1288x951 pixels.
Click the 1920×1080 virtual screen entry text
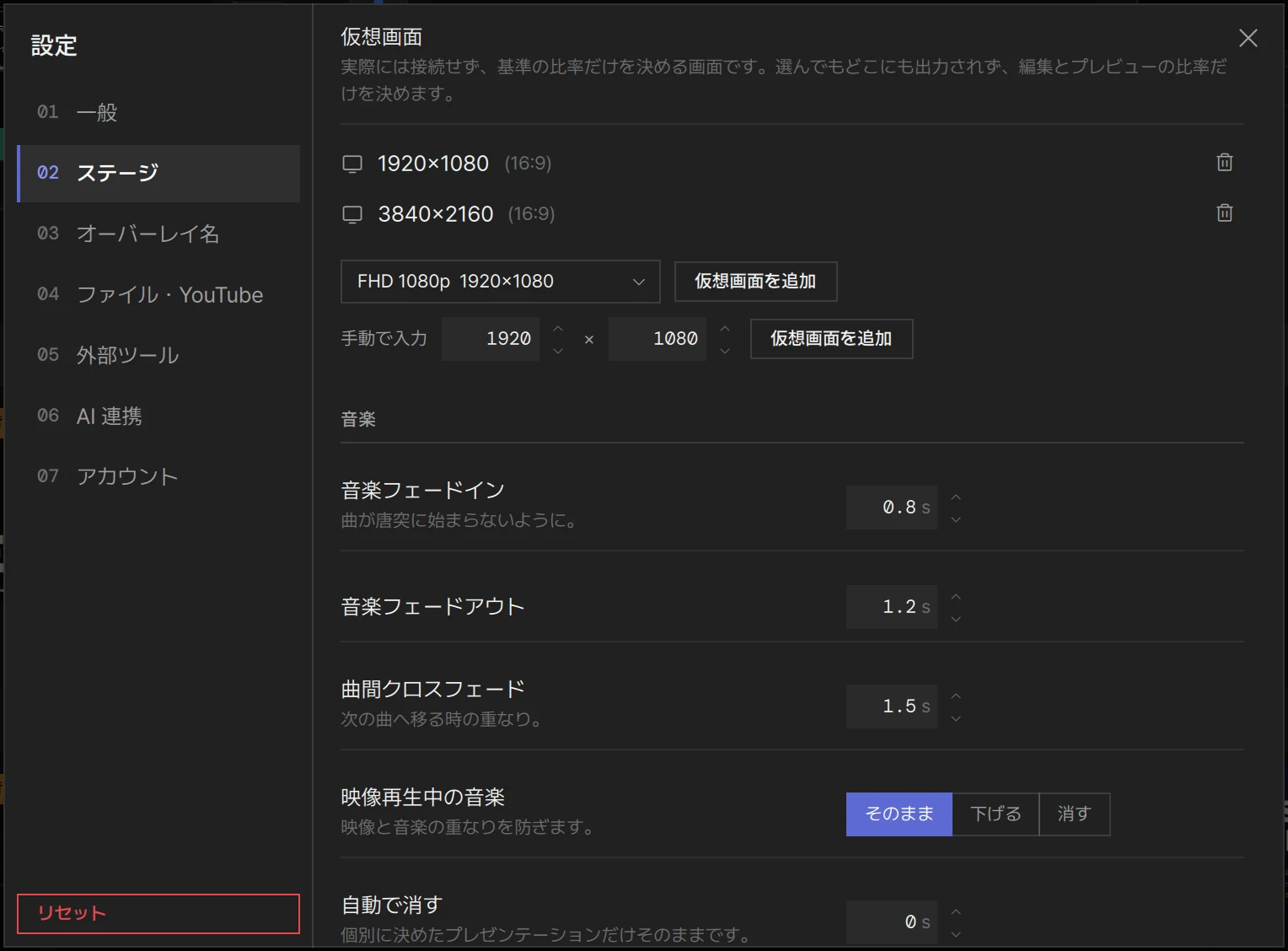click(433, 164)
